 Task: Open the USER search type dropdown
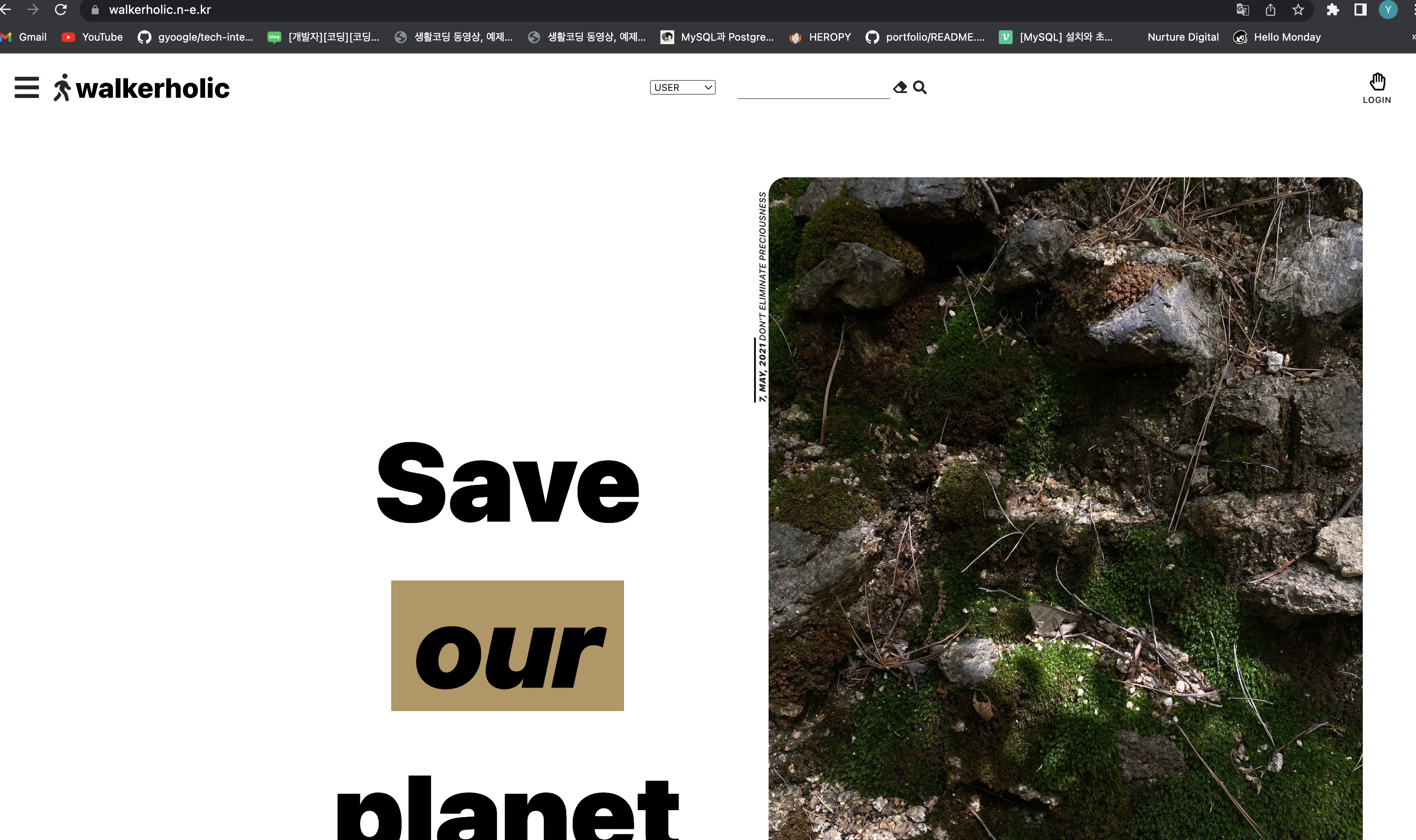(x=682, y=87)
